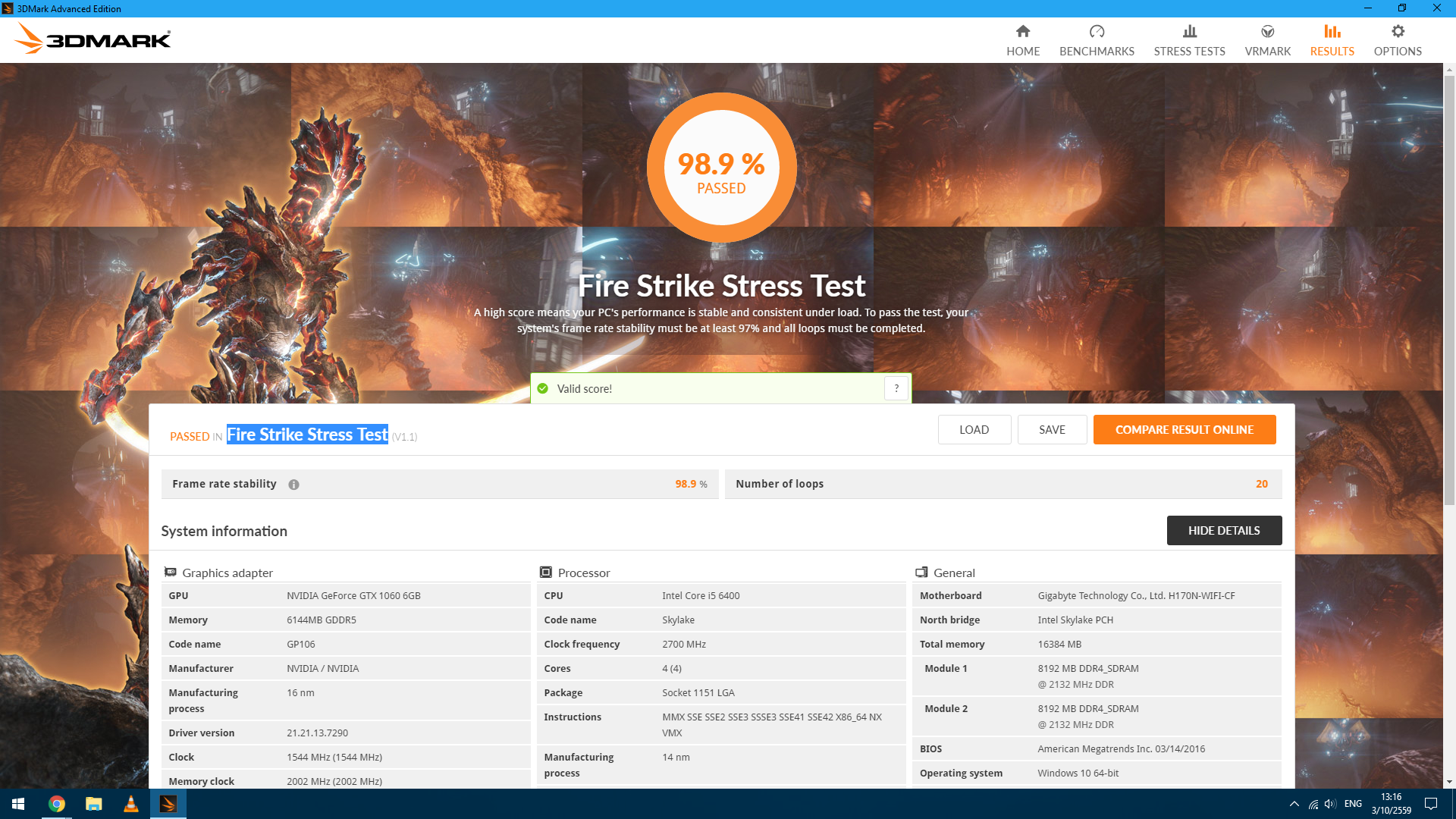Open the Options gear icon
The height and width of the screenshot is (819, 1456).
click(x=1398, y=32)
